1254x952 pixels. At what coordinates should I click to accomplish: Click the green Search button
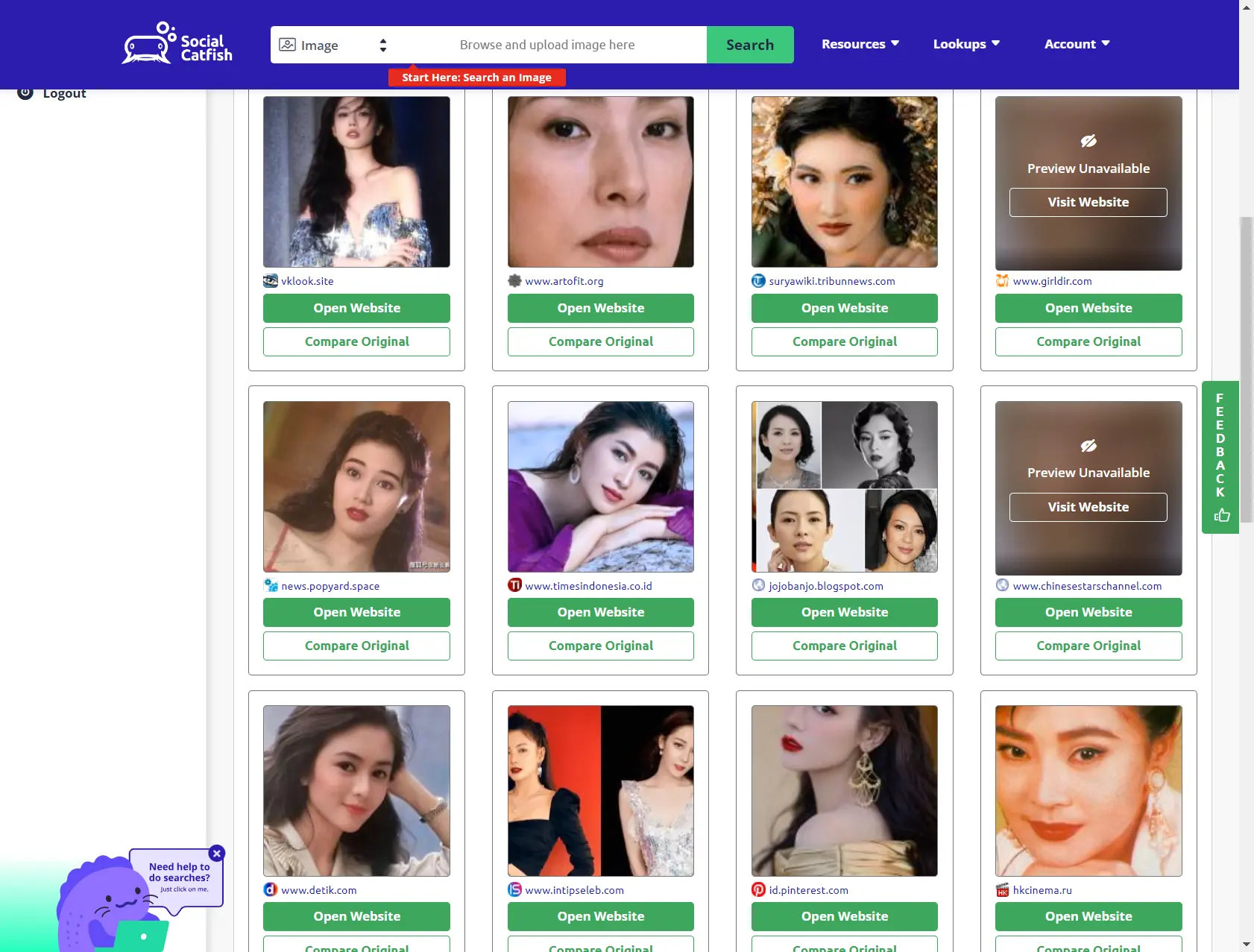click(749, 45)
